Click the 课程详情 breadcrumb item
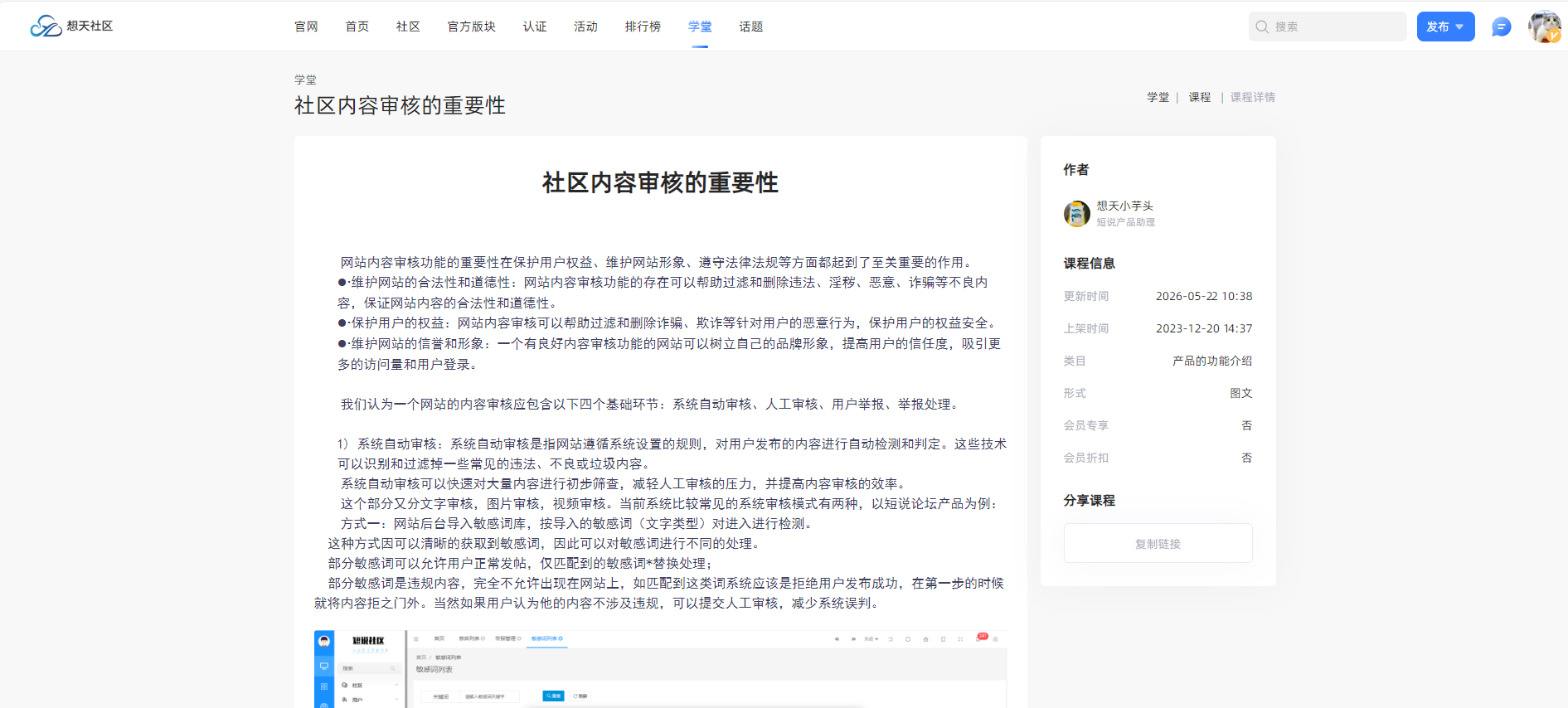Viewport: 1568px width, 708px height. coord(1253,97)
